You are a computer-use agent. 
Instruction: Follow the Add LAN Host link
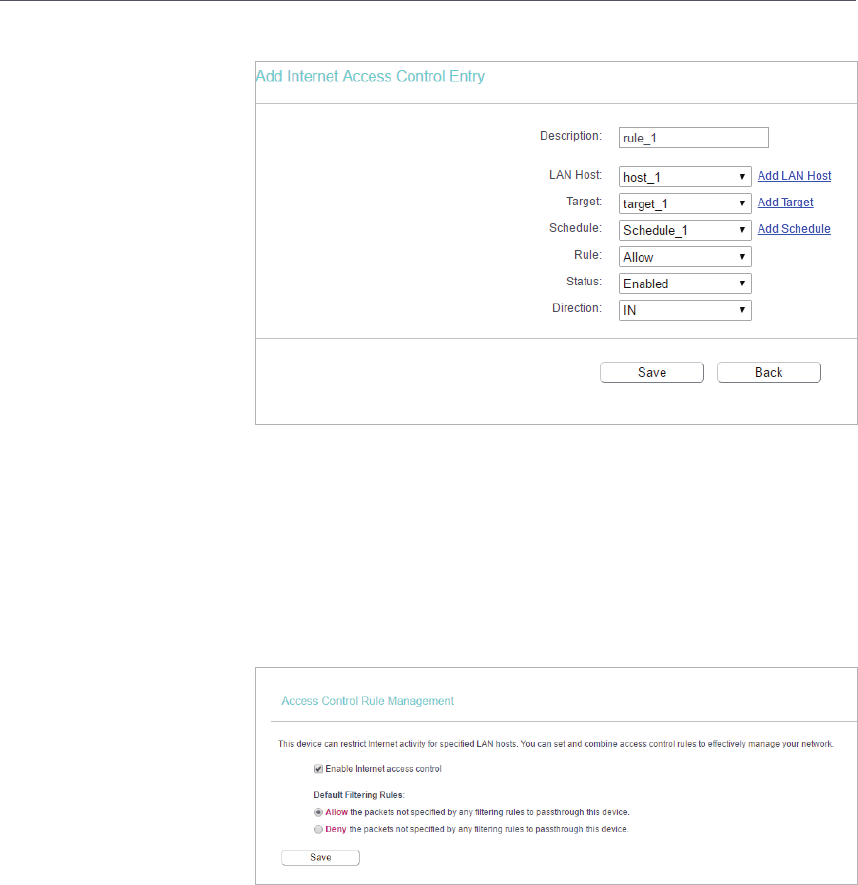pyautogui.click(x=794, y=176)
